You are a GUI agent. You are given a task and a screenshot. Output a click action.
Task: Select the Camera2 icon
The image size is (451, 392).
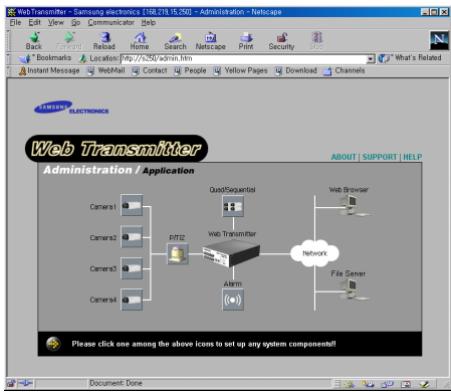tap(132, 237)
